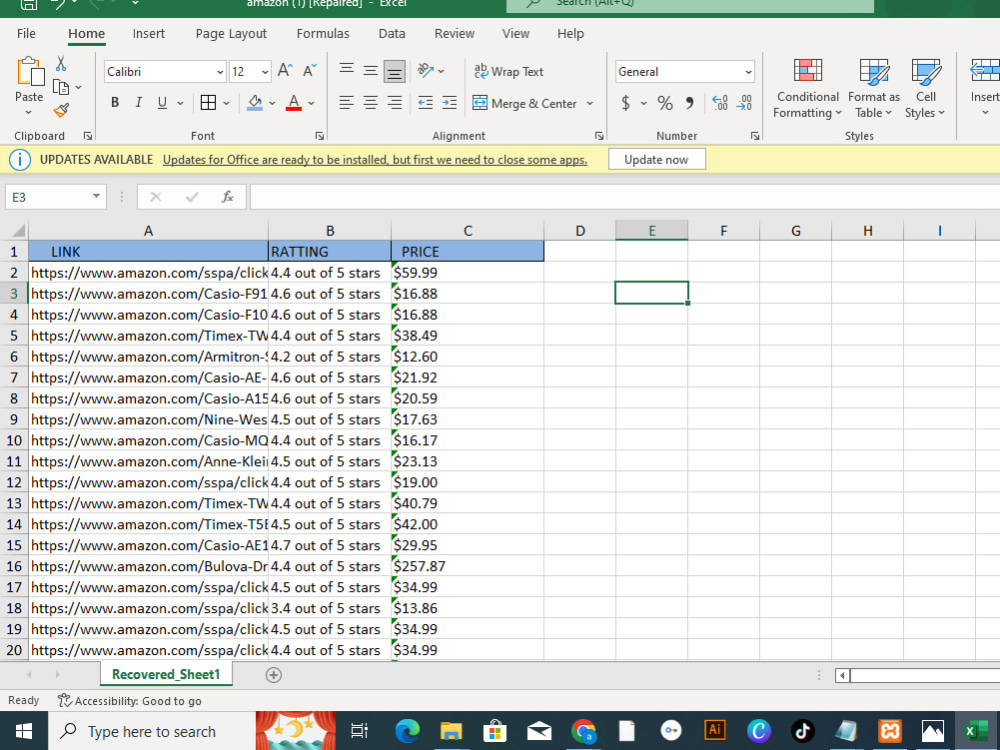
Task: Click the Orientation angled text icon
Action: click(x=425, y=70)
